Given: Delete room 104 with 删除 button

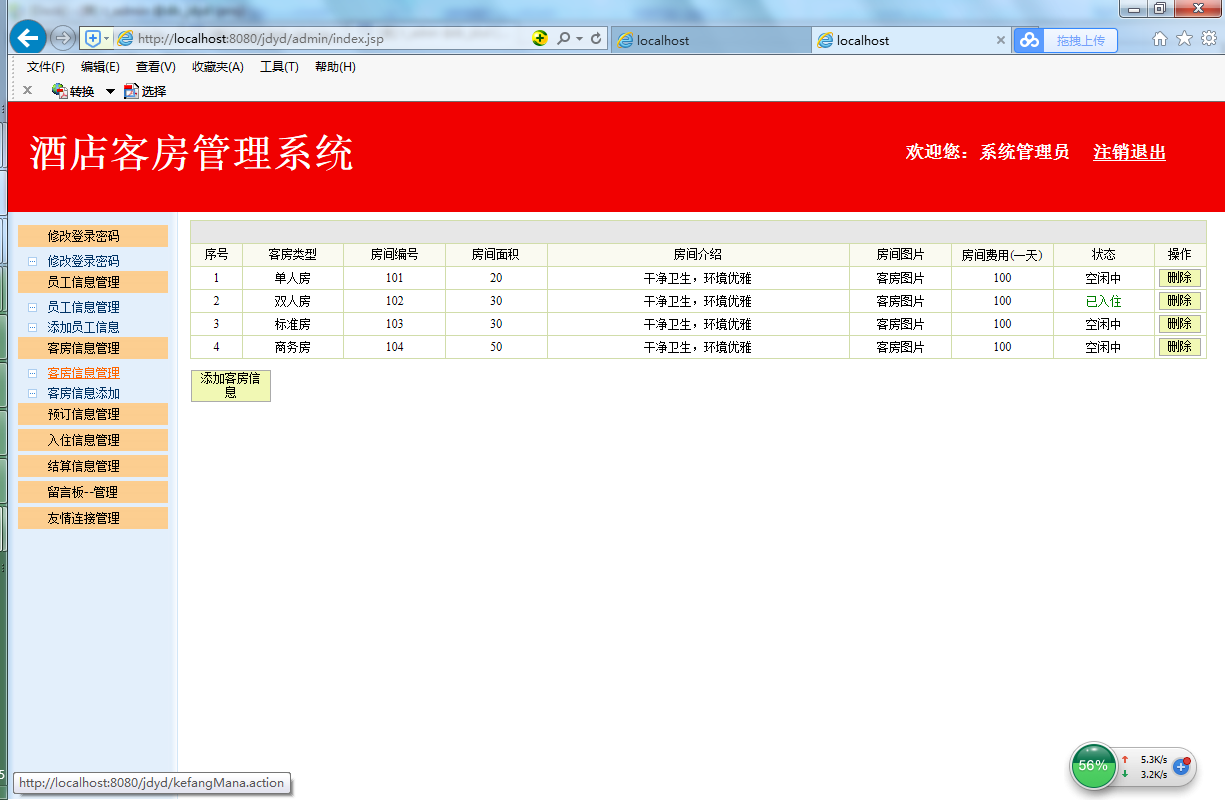Looking at the screenshot, I should pyautogui.click(x=1180, y=347).
